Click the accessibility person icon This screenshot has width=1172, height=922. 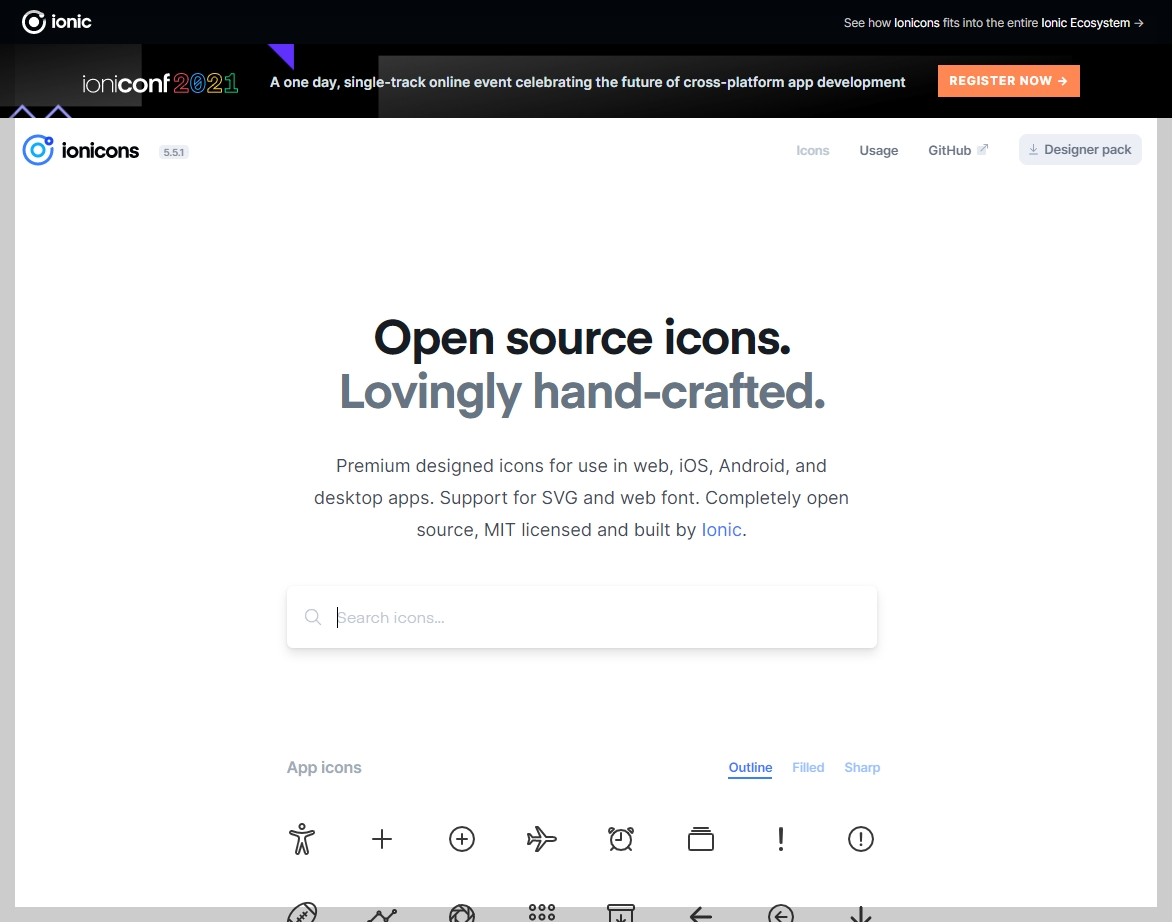pos(302,838)
